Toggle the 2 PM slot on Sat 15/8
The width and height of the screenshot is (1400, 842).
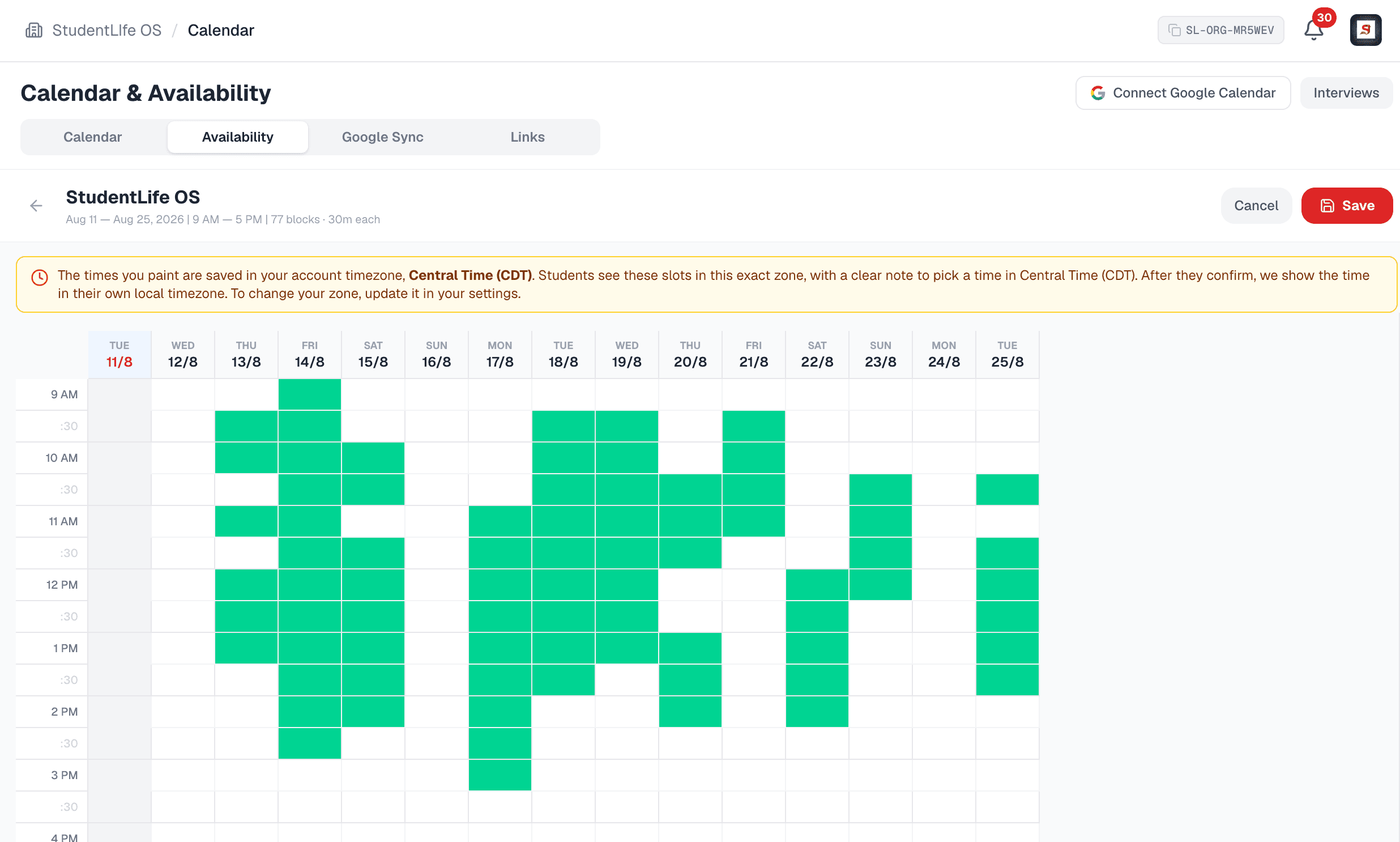click(x=373, y=712)
